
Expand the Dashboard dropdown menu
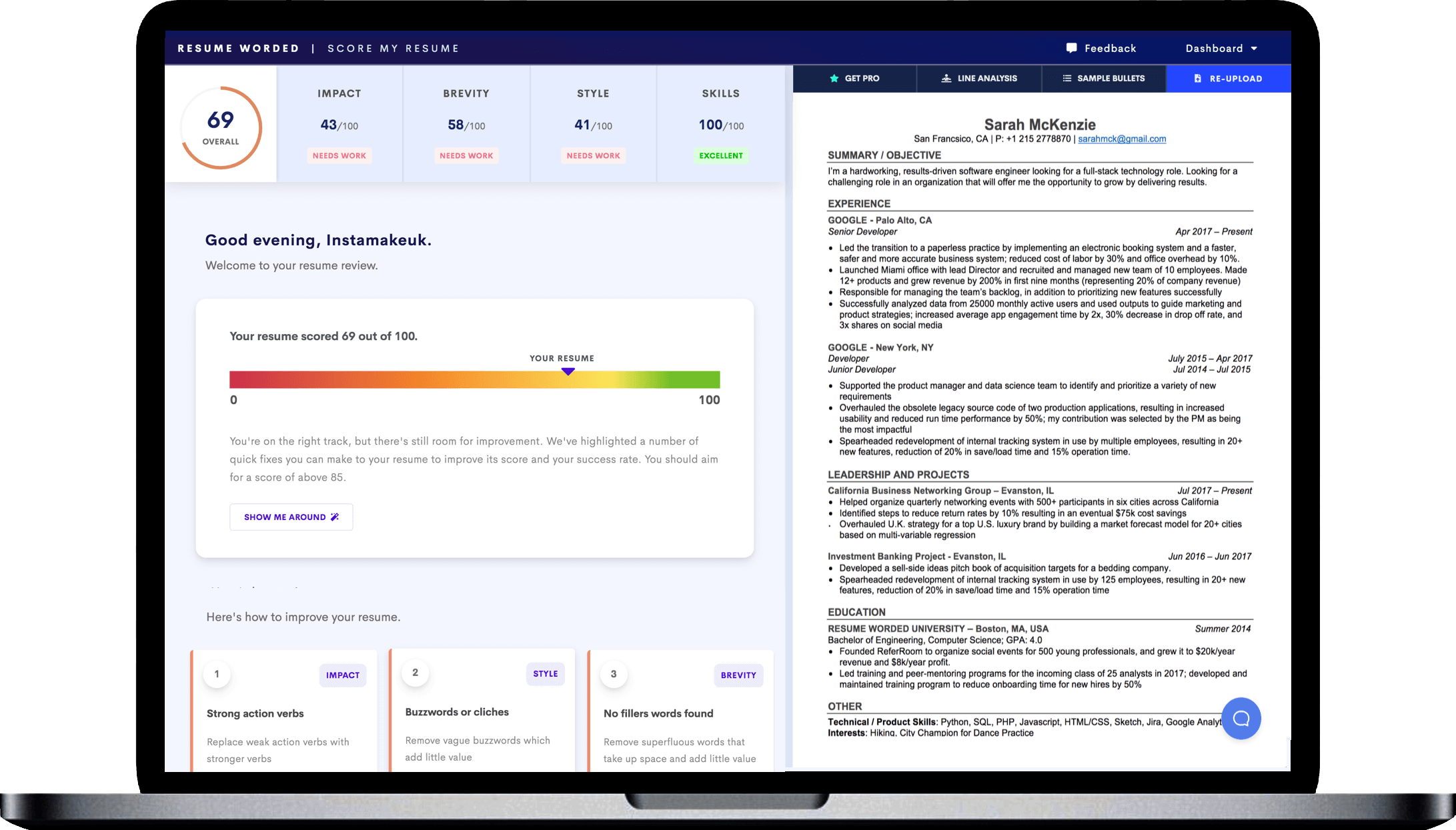1217,48
